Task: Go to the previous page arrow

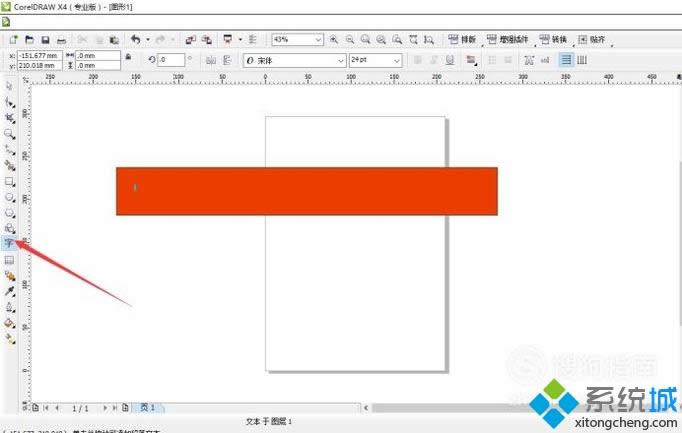Action: [57, 408]
